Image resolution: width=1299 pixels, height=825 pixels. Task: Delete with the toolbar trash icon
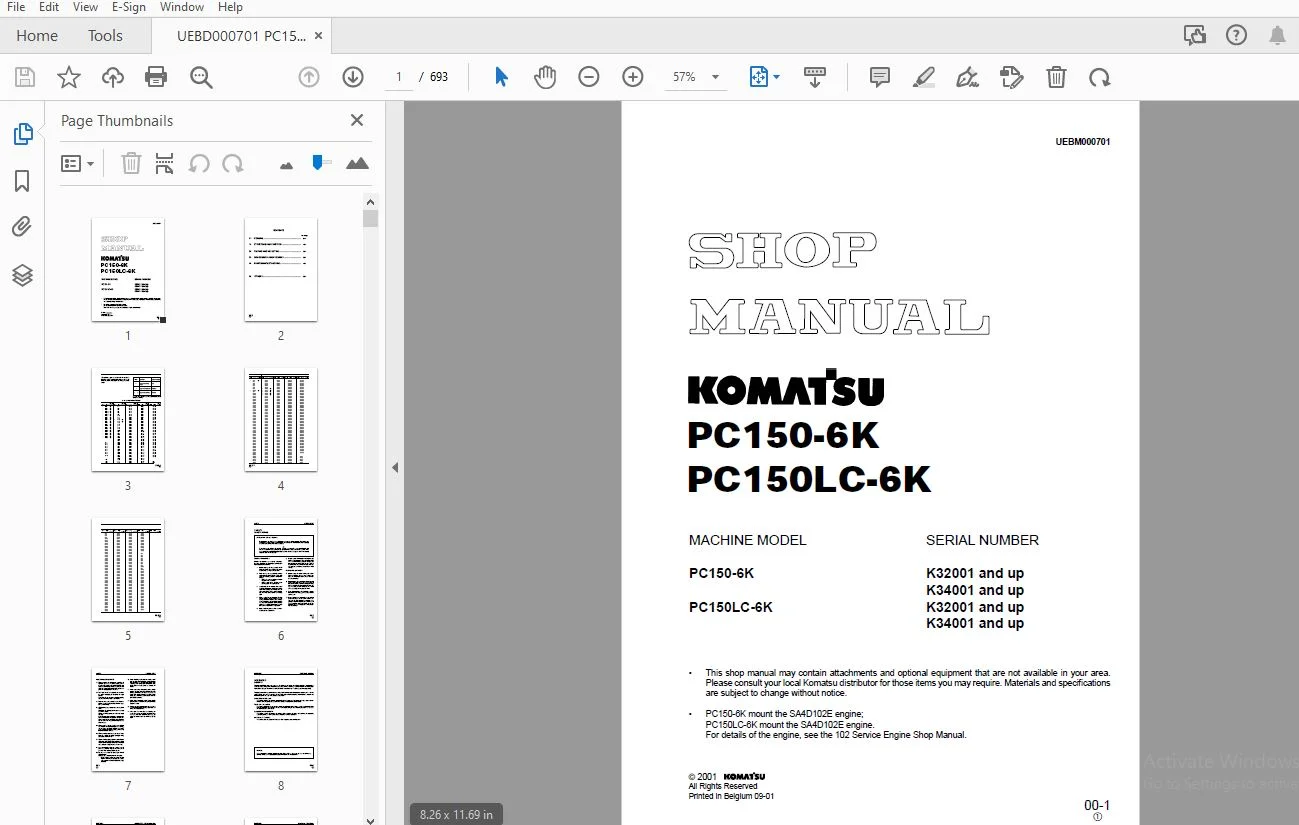1056,77
